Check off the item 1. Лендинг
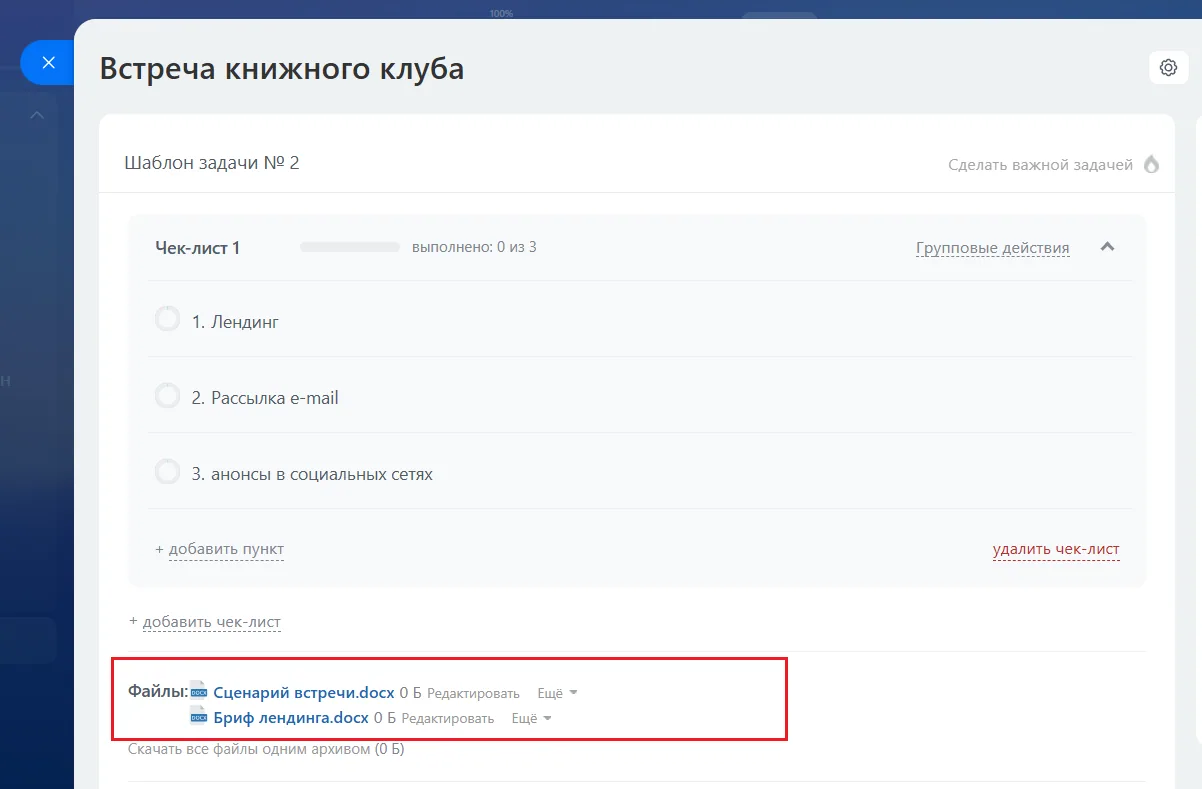1202x789 pixels. (167, 320)
